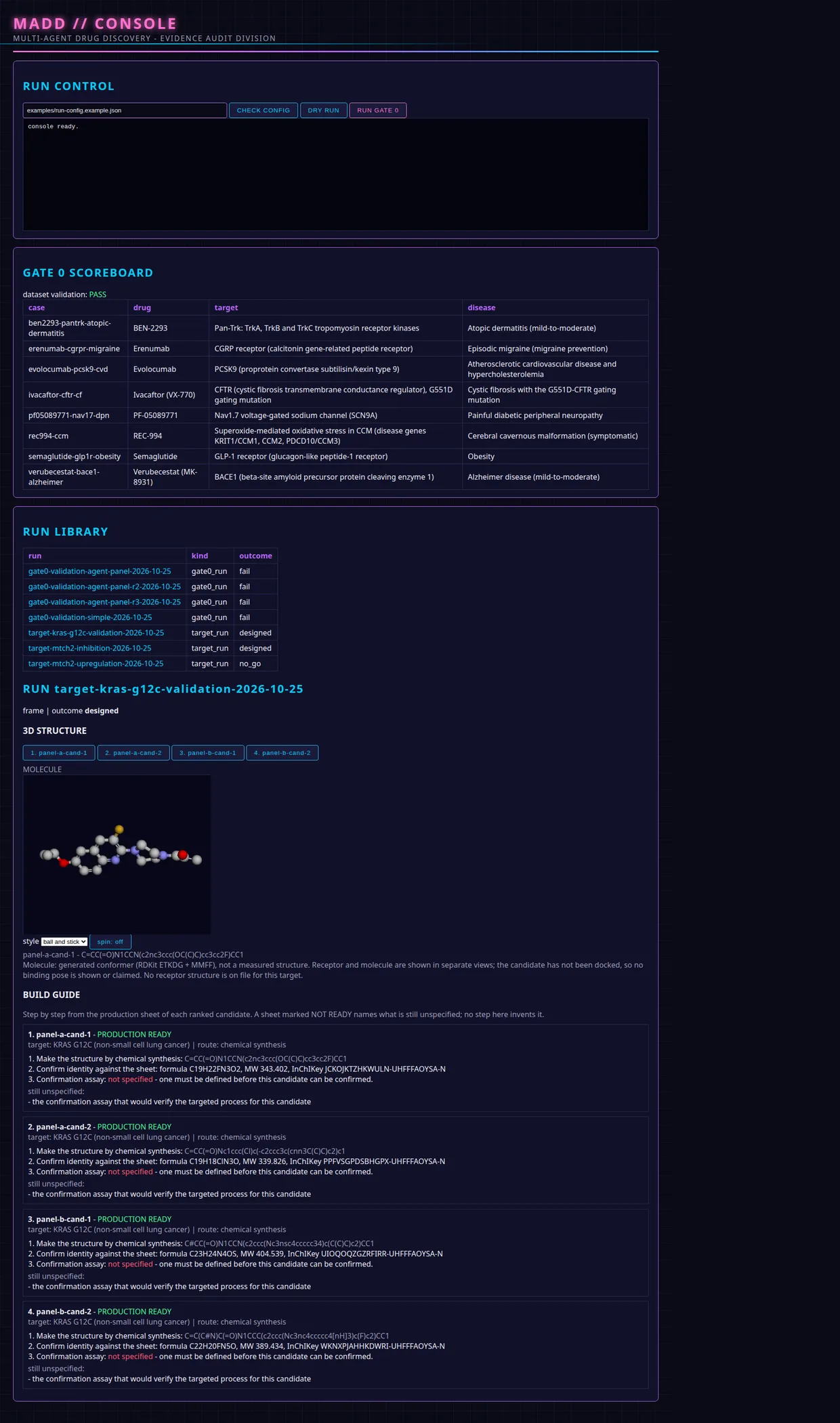Click 'Painful diabetic peripheral neuropathy' cell
Image resolution: width=840 pixels, height=1423 pixels.
coord(555,415)
